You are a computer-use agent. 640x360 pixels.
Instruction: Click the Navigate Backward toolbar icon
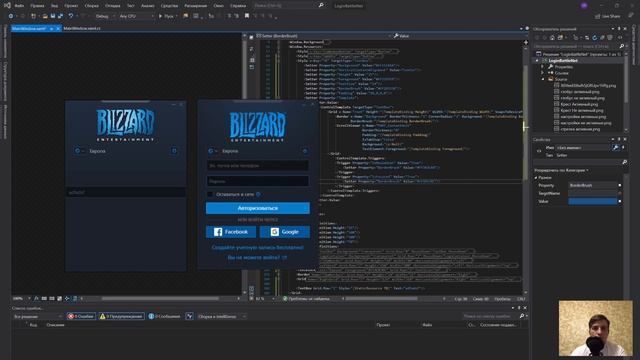[x=11, y=16]
